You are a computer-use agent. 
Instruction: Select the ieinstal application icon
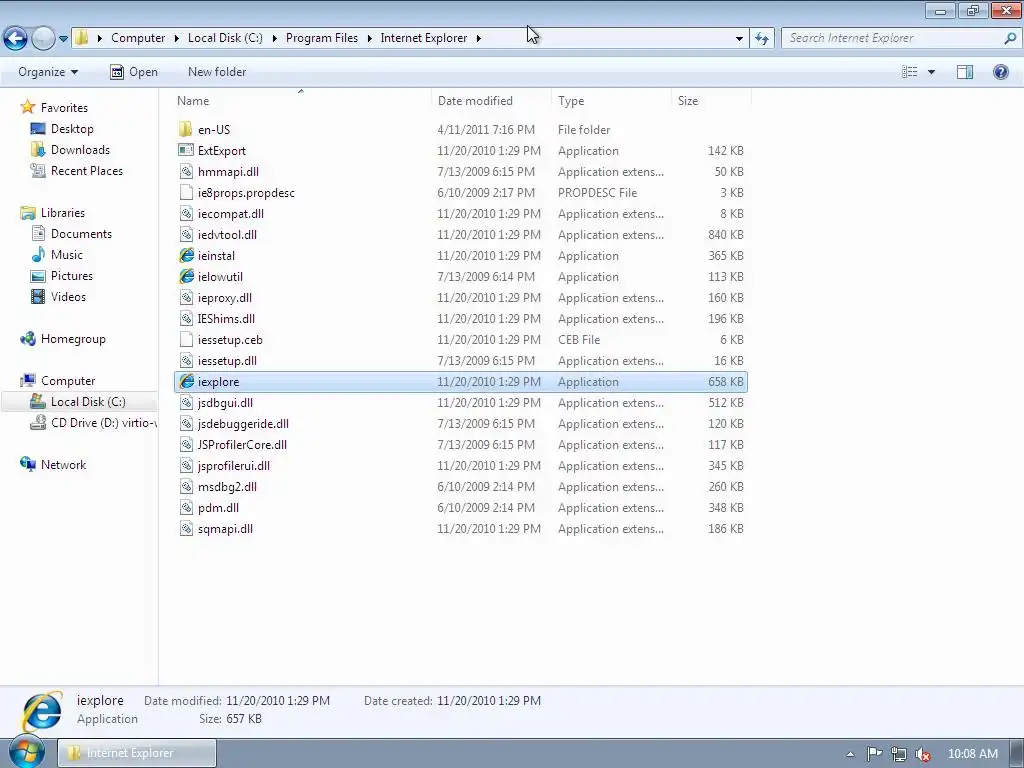186,255
